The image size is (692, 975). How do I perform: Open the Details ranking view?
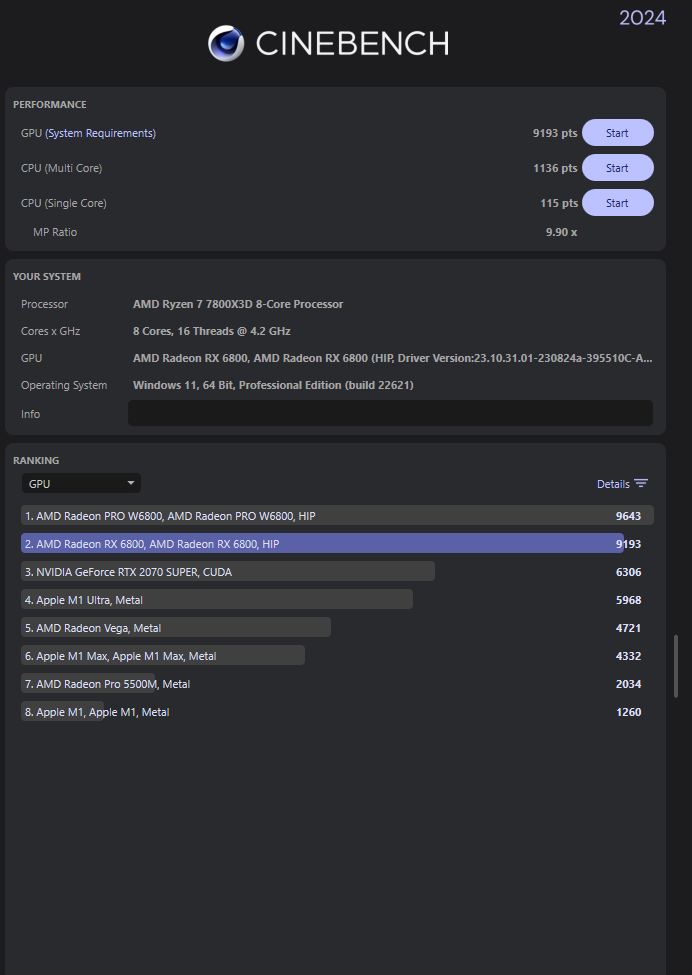point(613,484)
